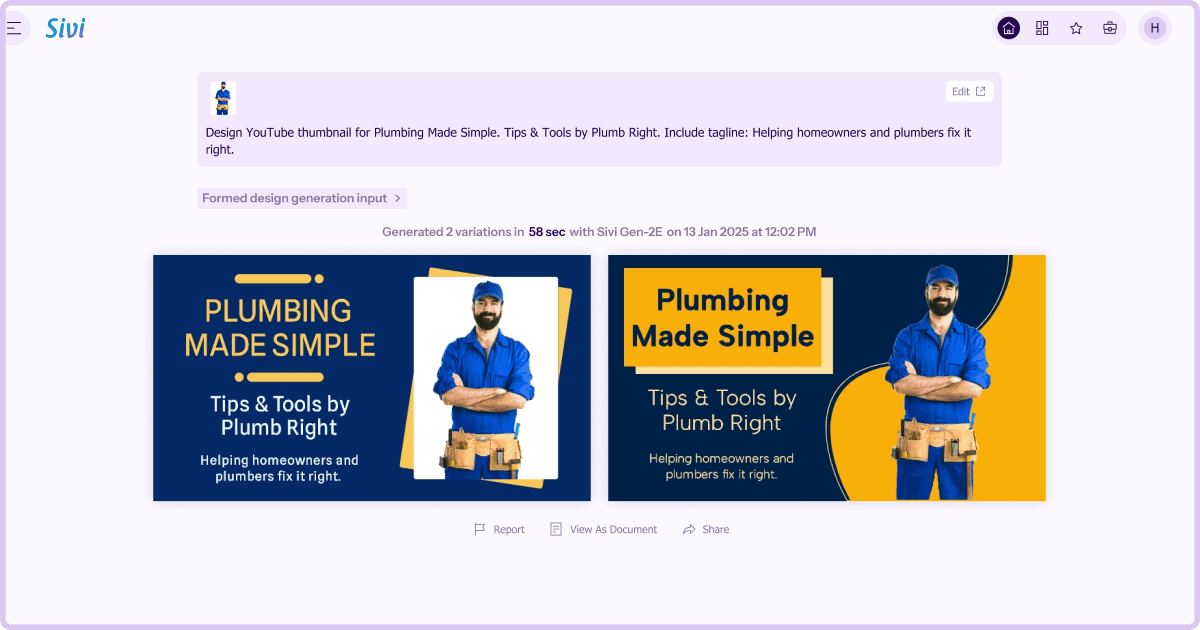Expand Formed design generation input
The image size is (1200, 630).
coord(295,198)
